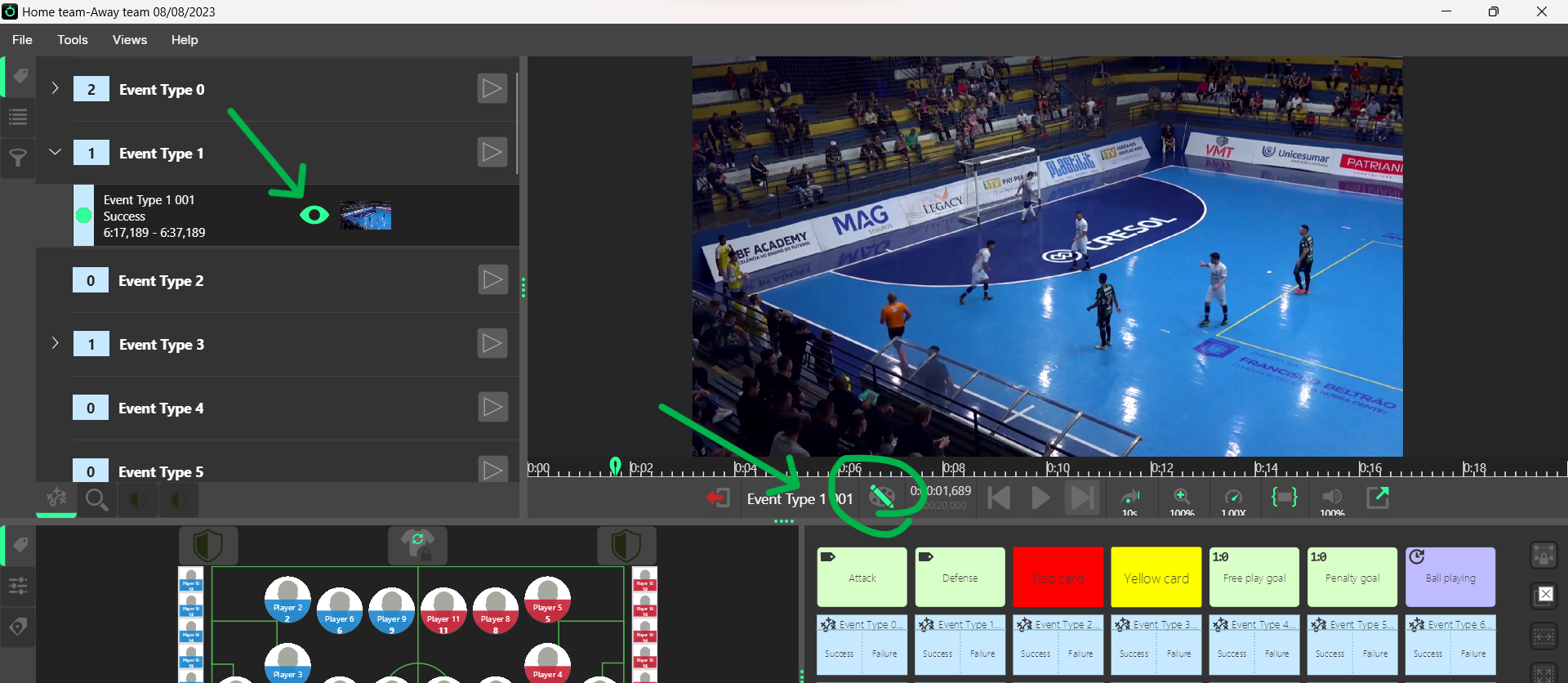Expand the Event Type 0 group
The height and width of the screenshot is (683, 1568).
(55, 88)
